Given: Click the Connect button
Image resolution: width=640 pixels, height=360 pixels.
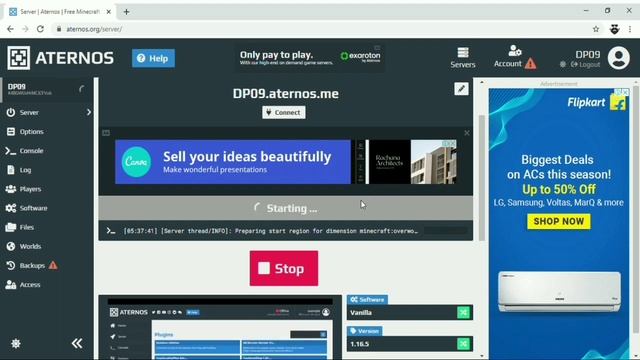Looking at the screenshot, I should click(284, 112).
